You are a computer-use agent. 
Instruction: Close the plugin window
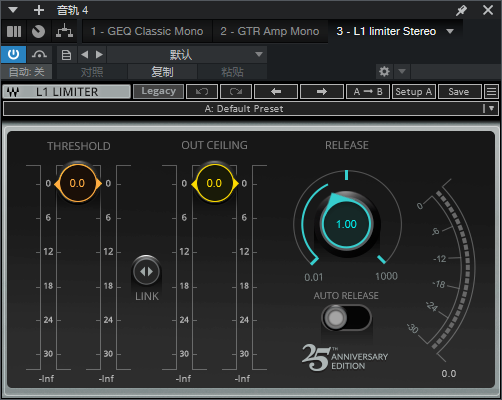coord(488,10)
